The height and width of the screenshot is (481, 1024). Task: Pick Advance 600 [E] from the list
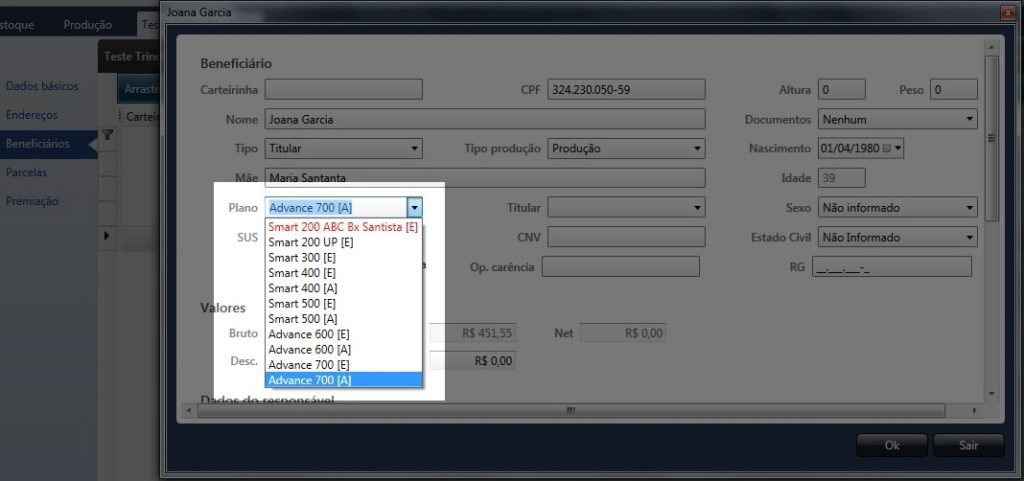tap(344, 334)
